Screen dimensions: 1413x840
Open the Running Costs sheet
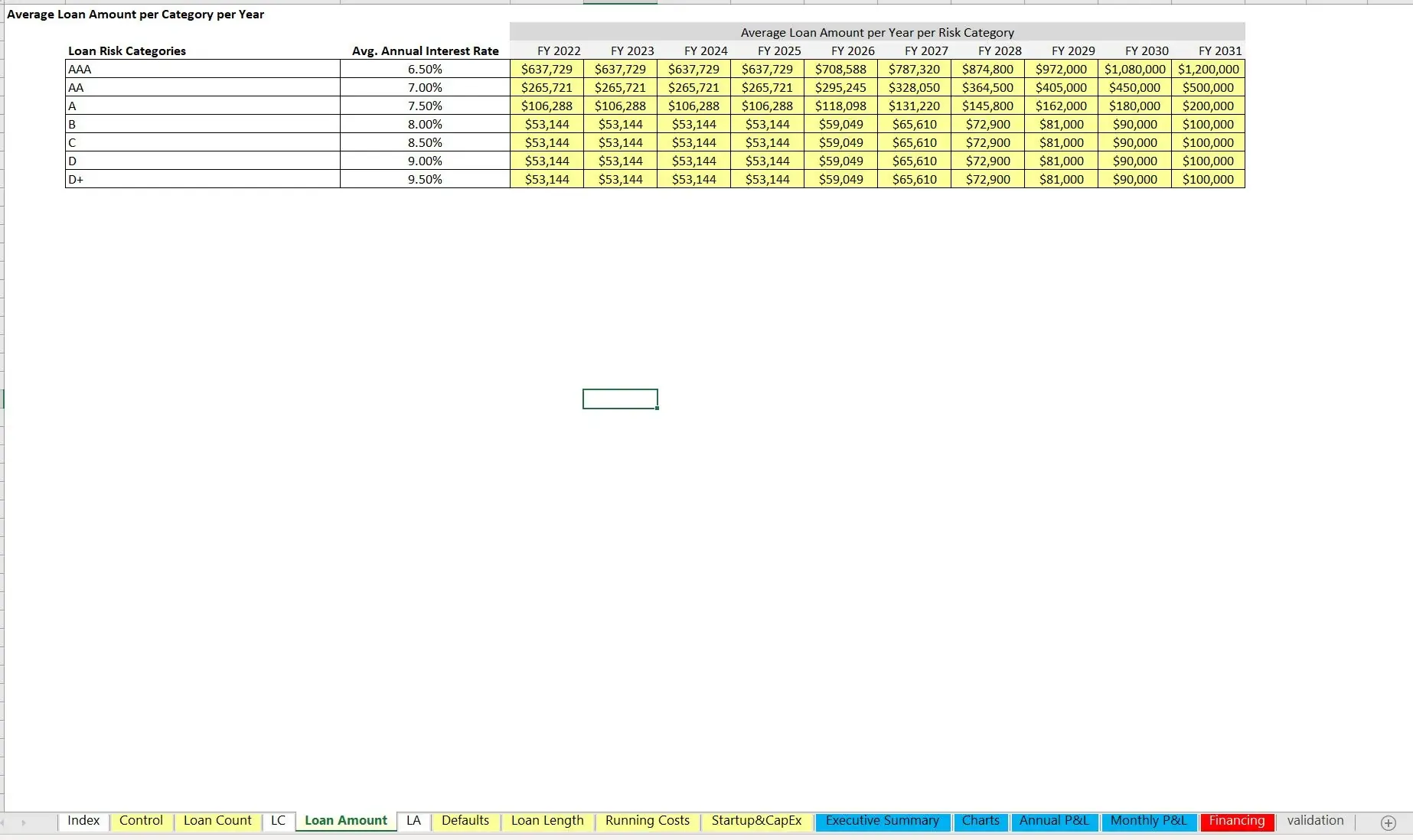647,821
